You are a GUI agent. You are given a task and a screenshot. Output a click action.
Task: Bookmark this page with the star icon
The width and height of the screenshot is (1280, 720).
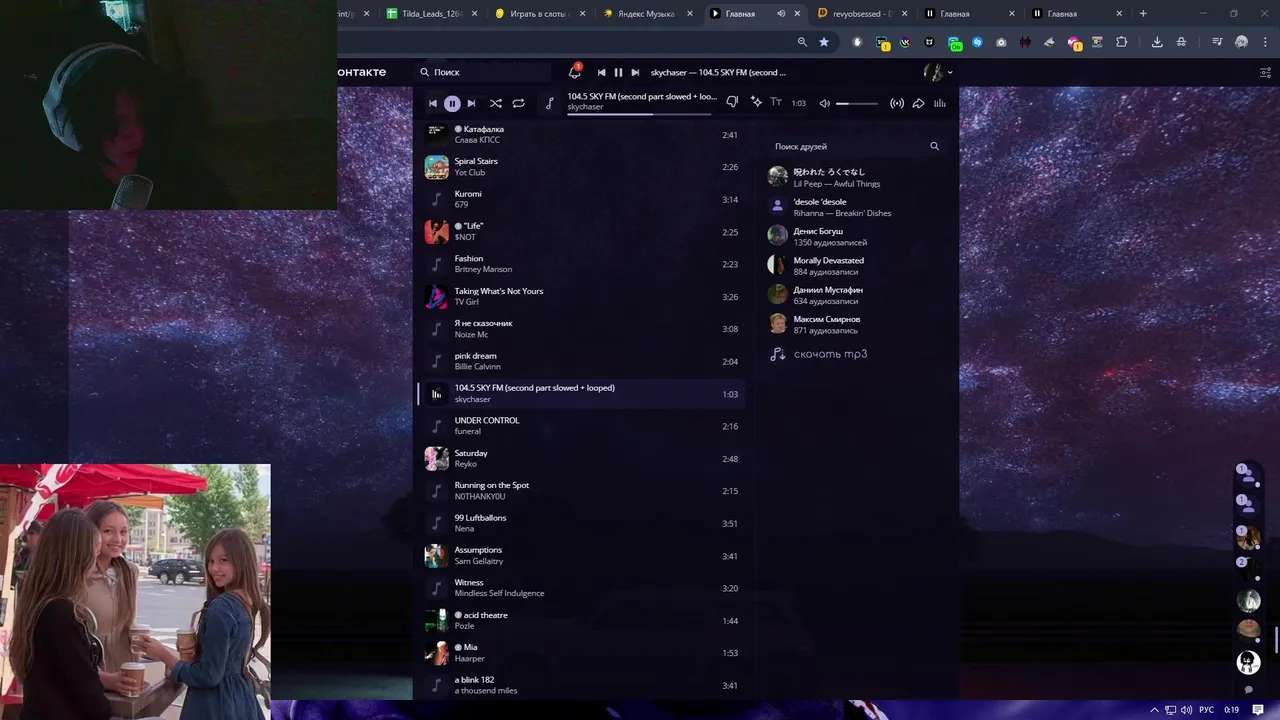pos(824,42)
